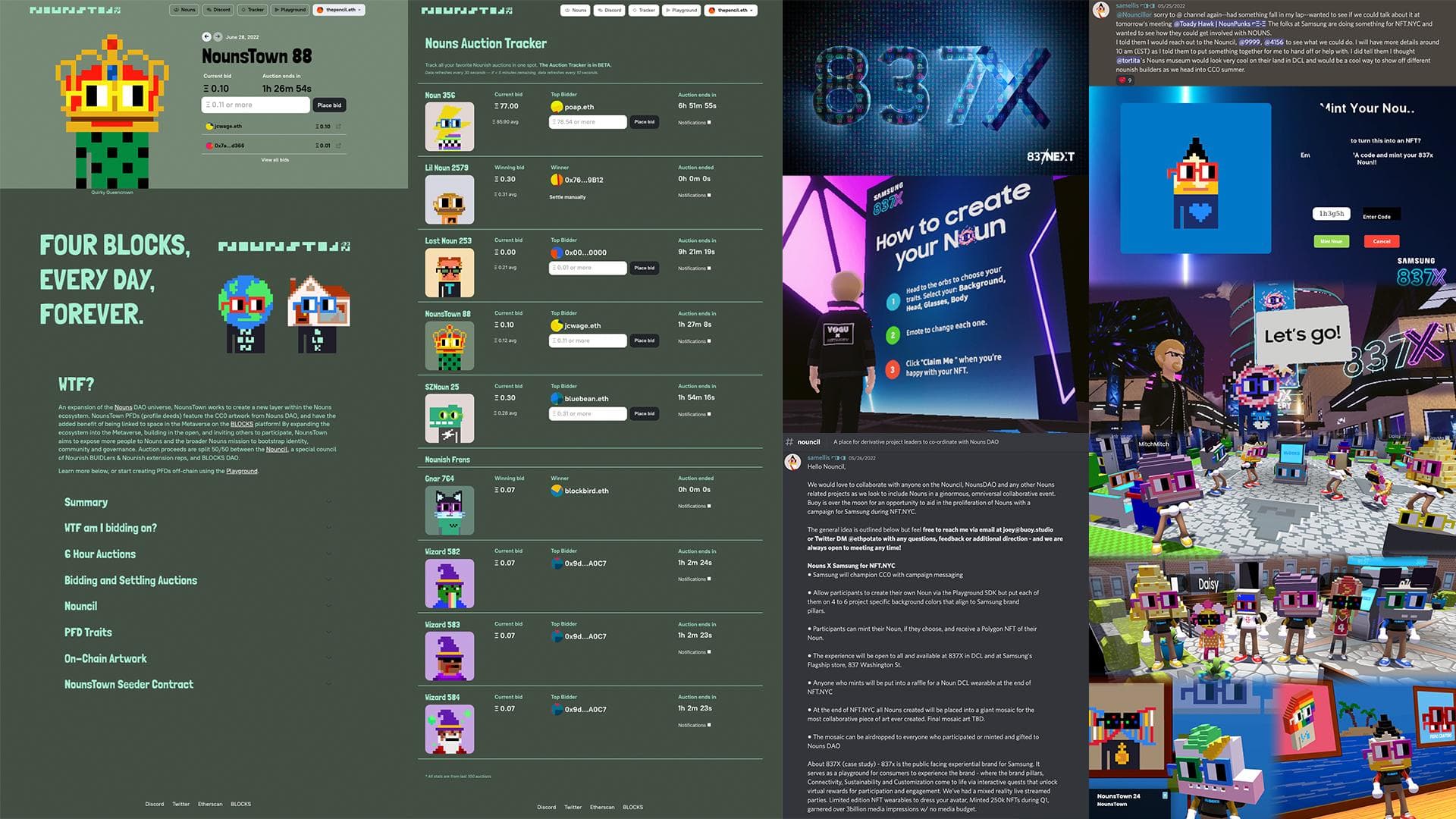
Task: Click the green Mint Noun button
Action: (1331, 241)
